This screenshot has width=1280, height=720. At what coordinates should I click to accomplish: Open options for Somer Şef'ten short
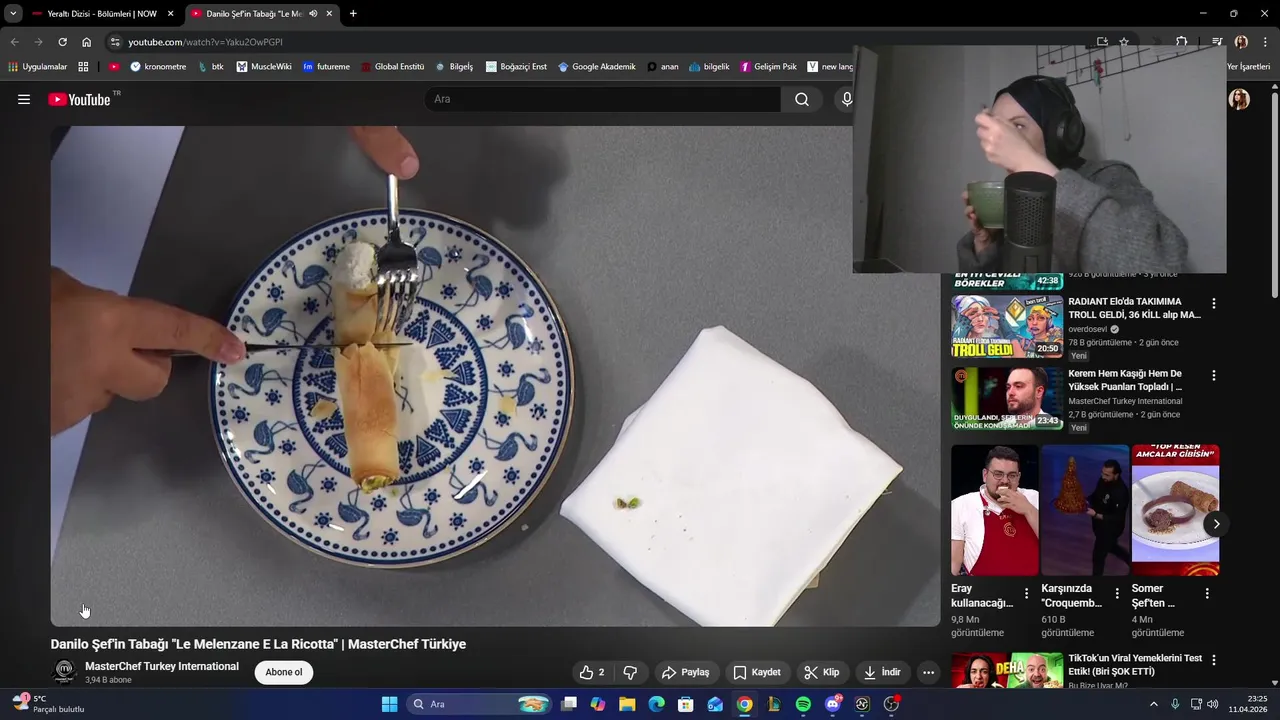1207,593
